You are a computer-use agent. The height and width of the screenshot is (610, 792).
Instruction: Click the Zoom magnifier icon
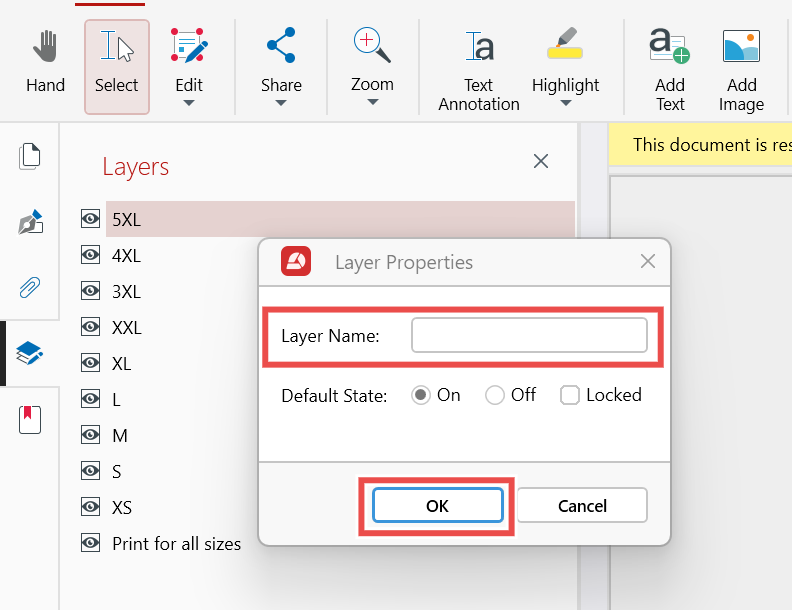tap(372, 45)
